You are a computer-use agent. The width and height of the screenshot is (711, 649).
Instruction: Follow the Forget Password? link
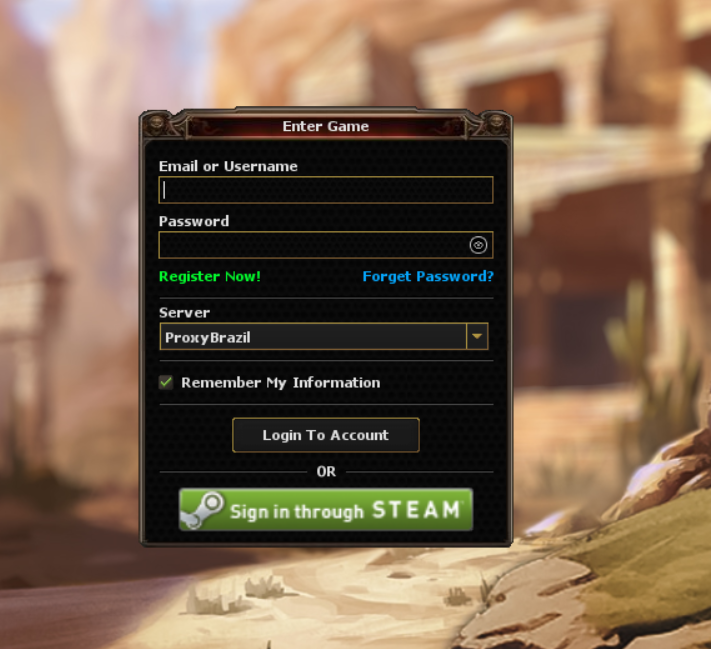pos(428,276)
